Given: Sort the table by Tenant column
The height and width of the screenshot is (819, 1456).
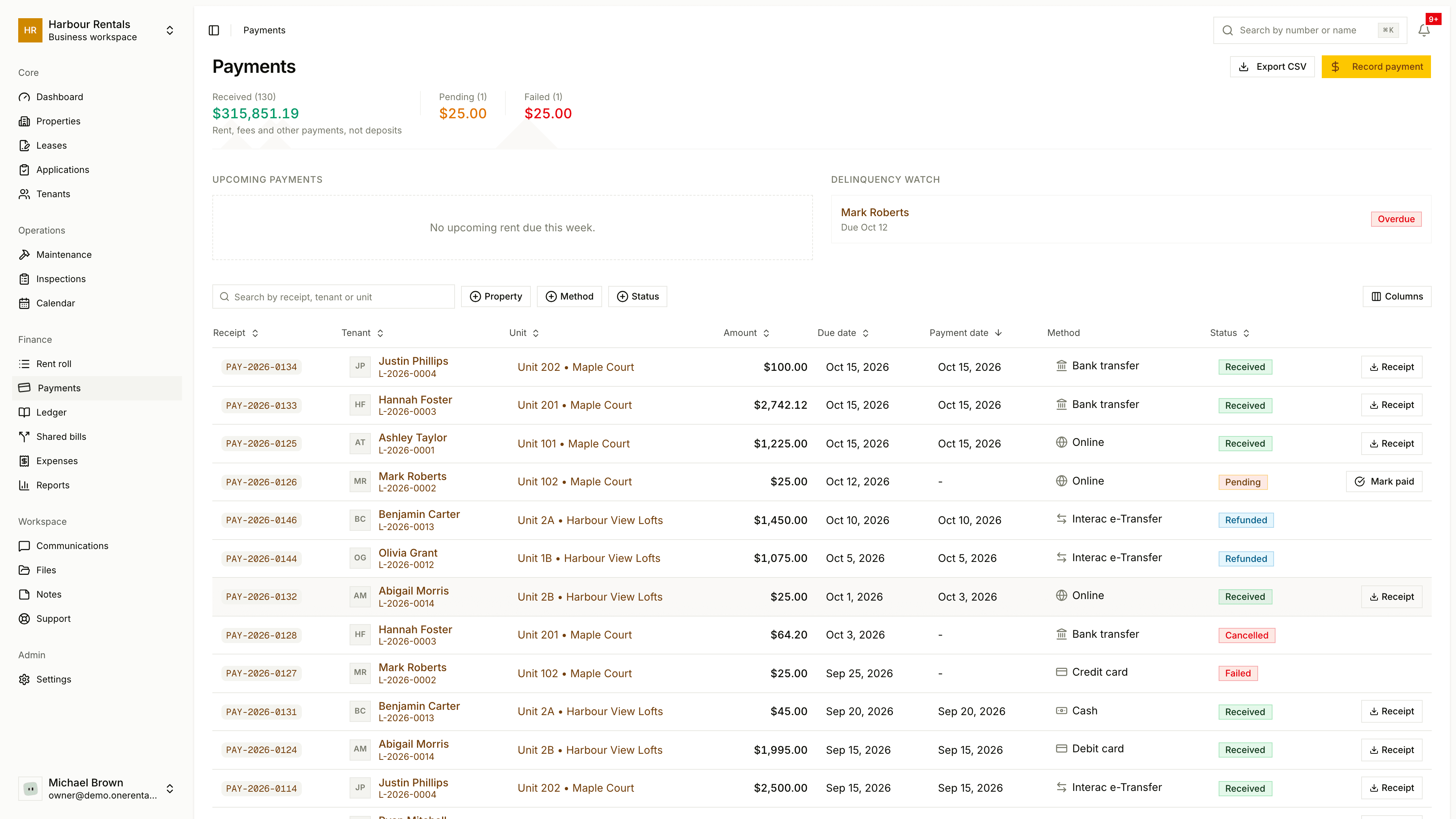Looking at the screenshot, I should pos(363,333).
